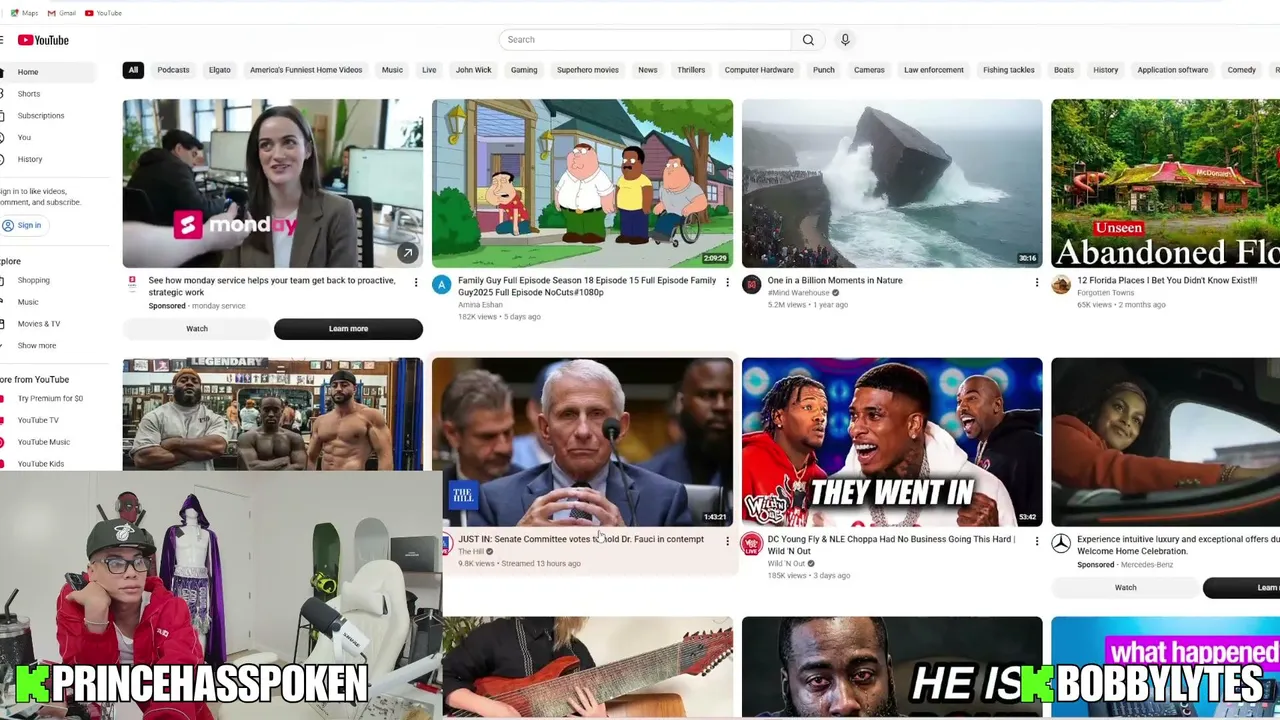Viewport: 1280px width, 720px height.
Task: Open the Gmail bookmark
Action: coord(62,13)
